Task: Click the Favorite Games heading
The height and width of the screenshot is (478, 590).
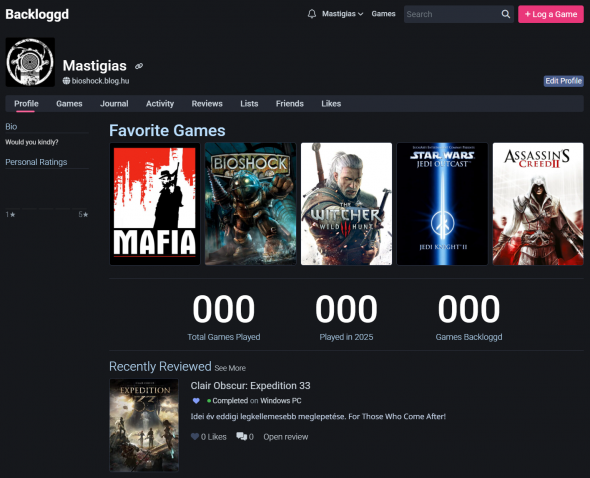Action: [167, 131]
